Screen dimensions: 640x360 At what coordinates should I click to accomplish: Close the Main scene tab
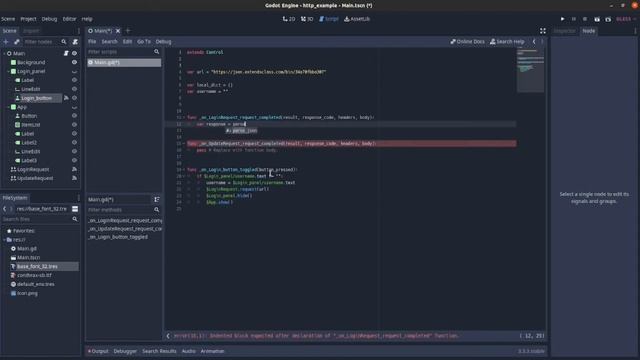pyautogui.click(x=118, y=31)
